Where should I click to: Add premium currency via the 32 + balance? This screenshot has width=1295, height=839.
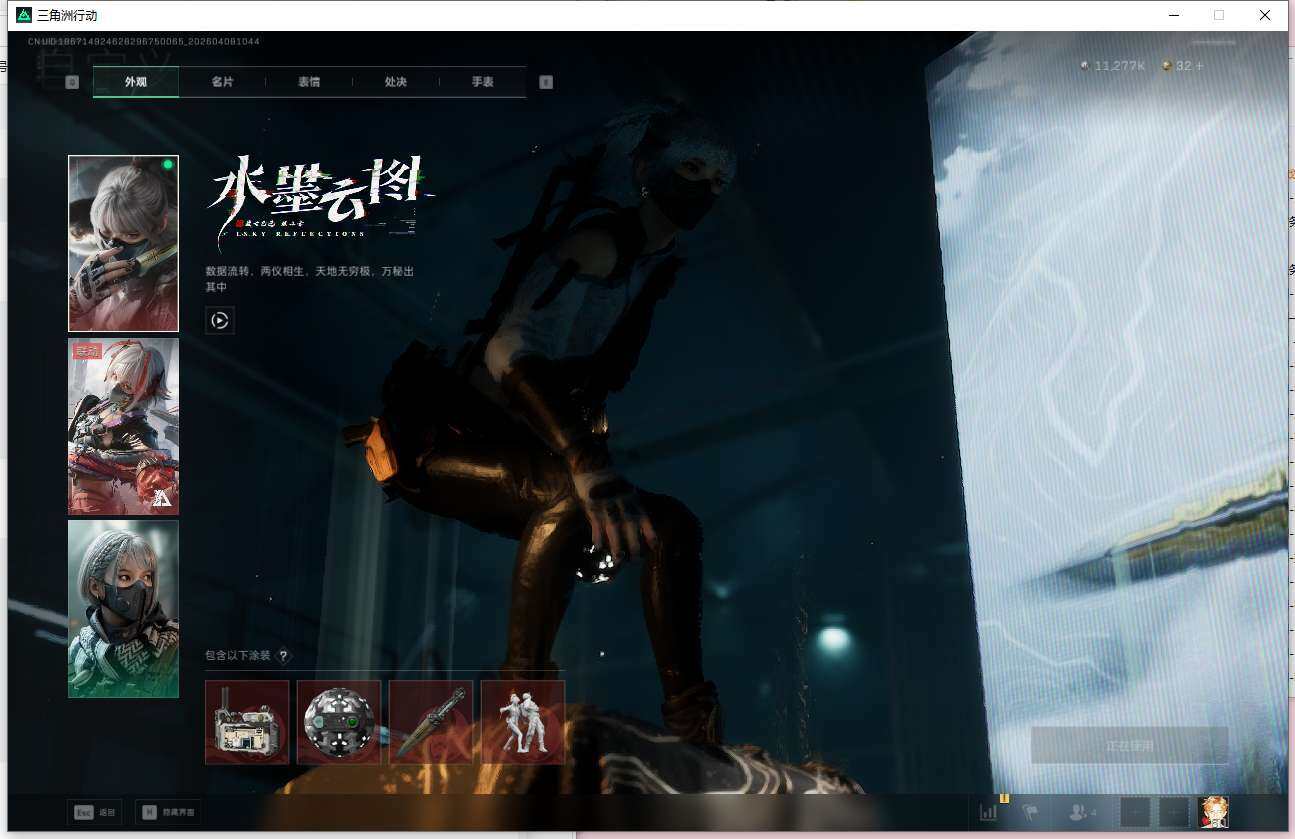pyautogui.click(x=1183, y=66)
